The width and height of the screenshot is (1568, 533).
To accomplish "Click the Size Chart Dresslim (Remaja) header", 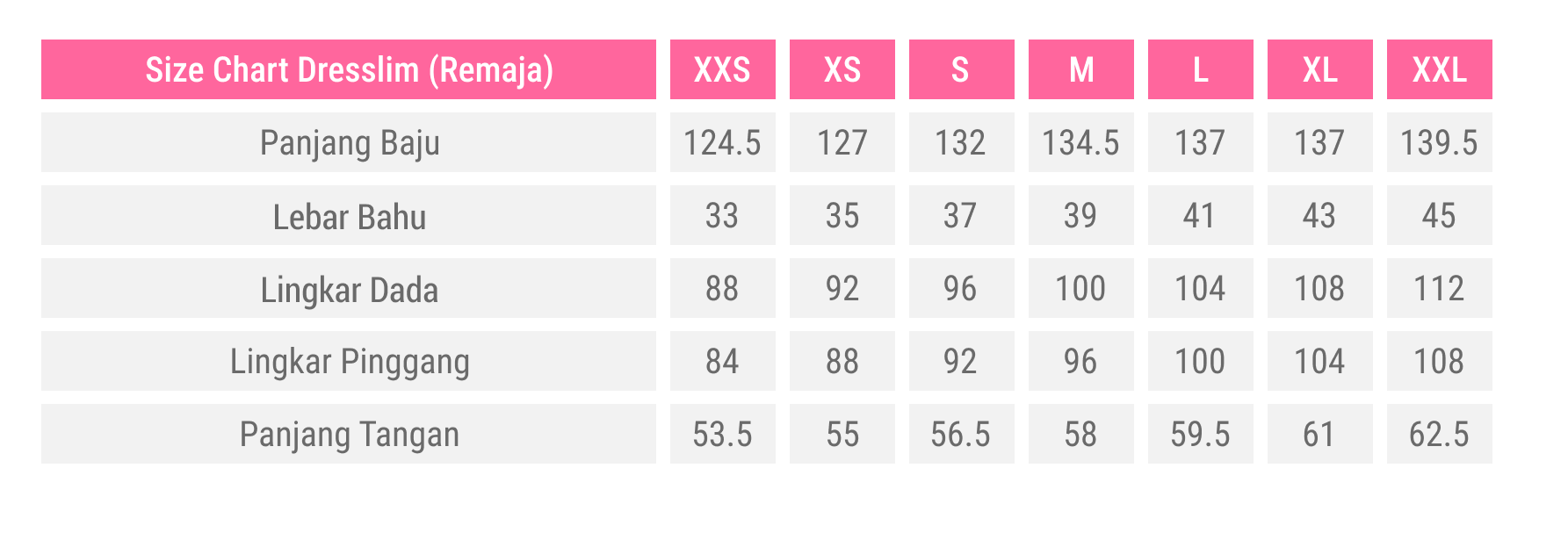I will tap(349, 69).
